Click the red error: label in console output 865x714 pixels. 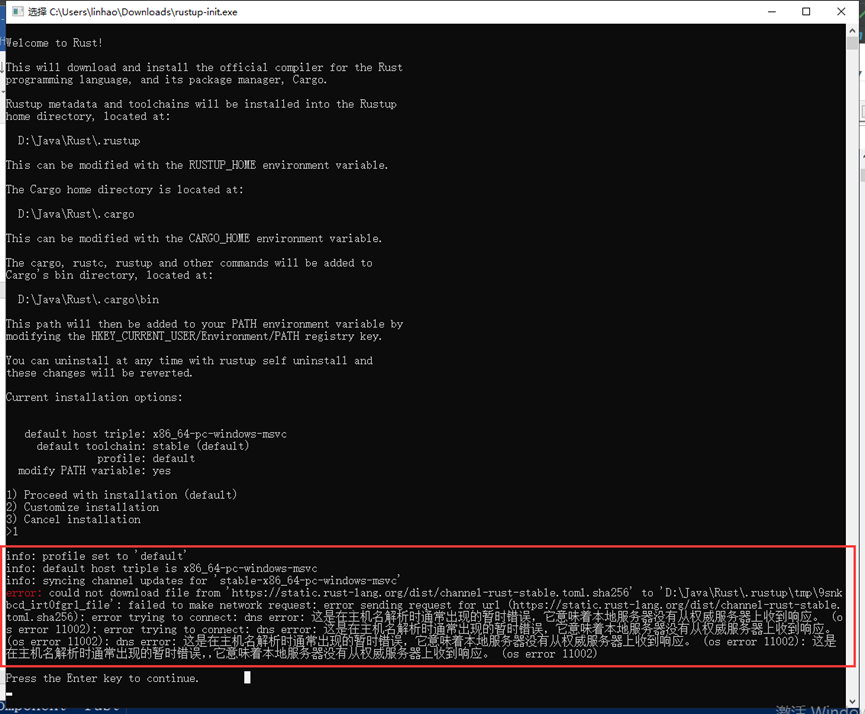click(x=18, y=592)
